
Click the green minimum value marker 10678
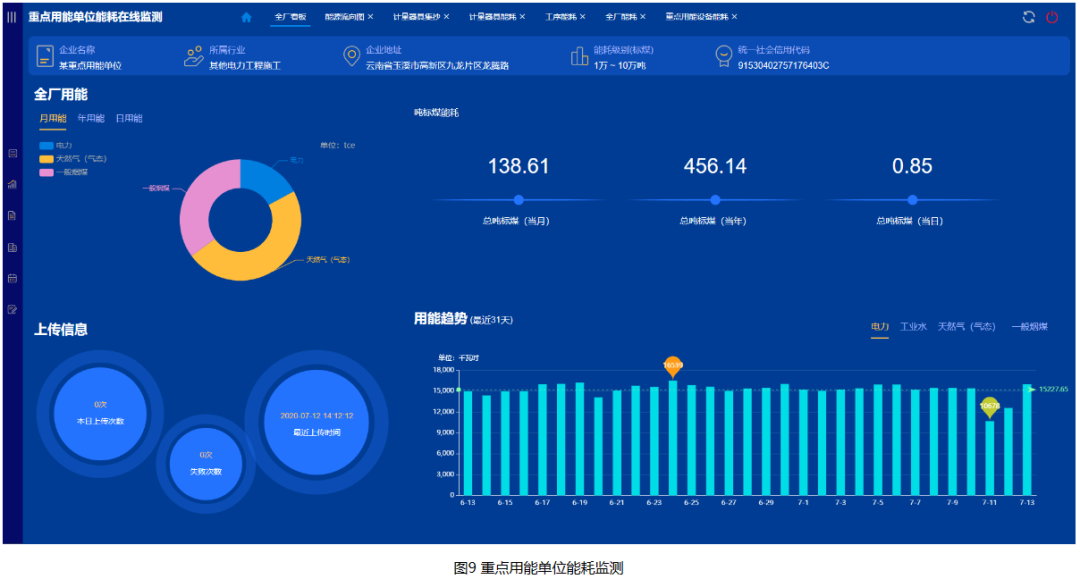tap(990, 407)
